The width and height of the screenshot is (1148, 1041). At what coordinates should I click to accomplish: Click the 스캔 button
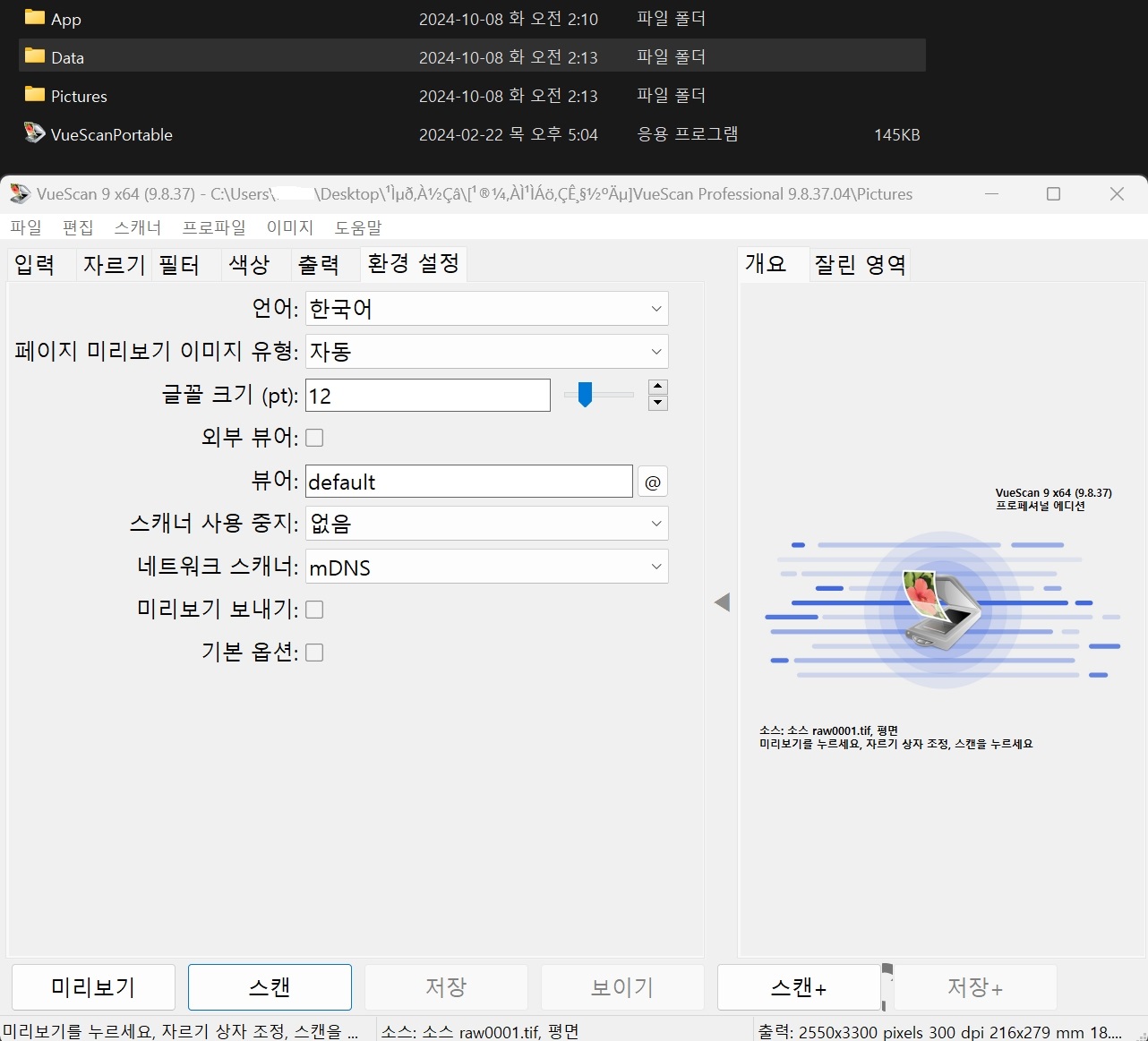coord(270,986)
